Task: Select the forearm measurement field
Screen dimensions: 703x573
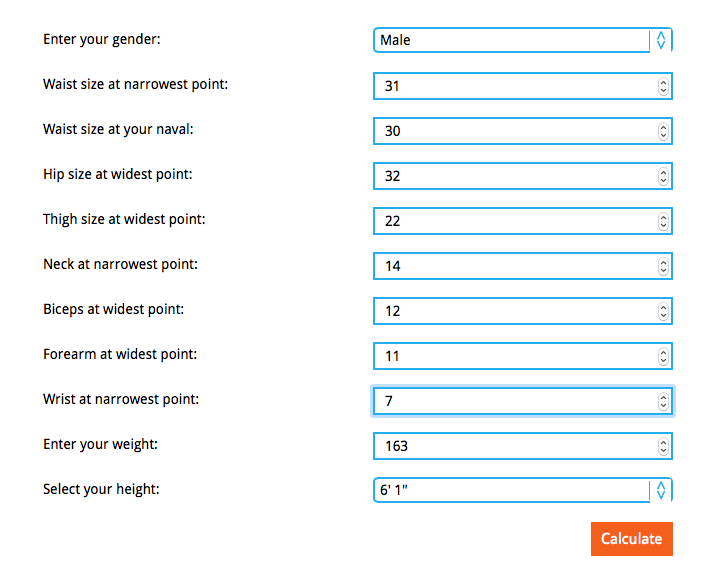Action: (514, 356)
